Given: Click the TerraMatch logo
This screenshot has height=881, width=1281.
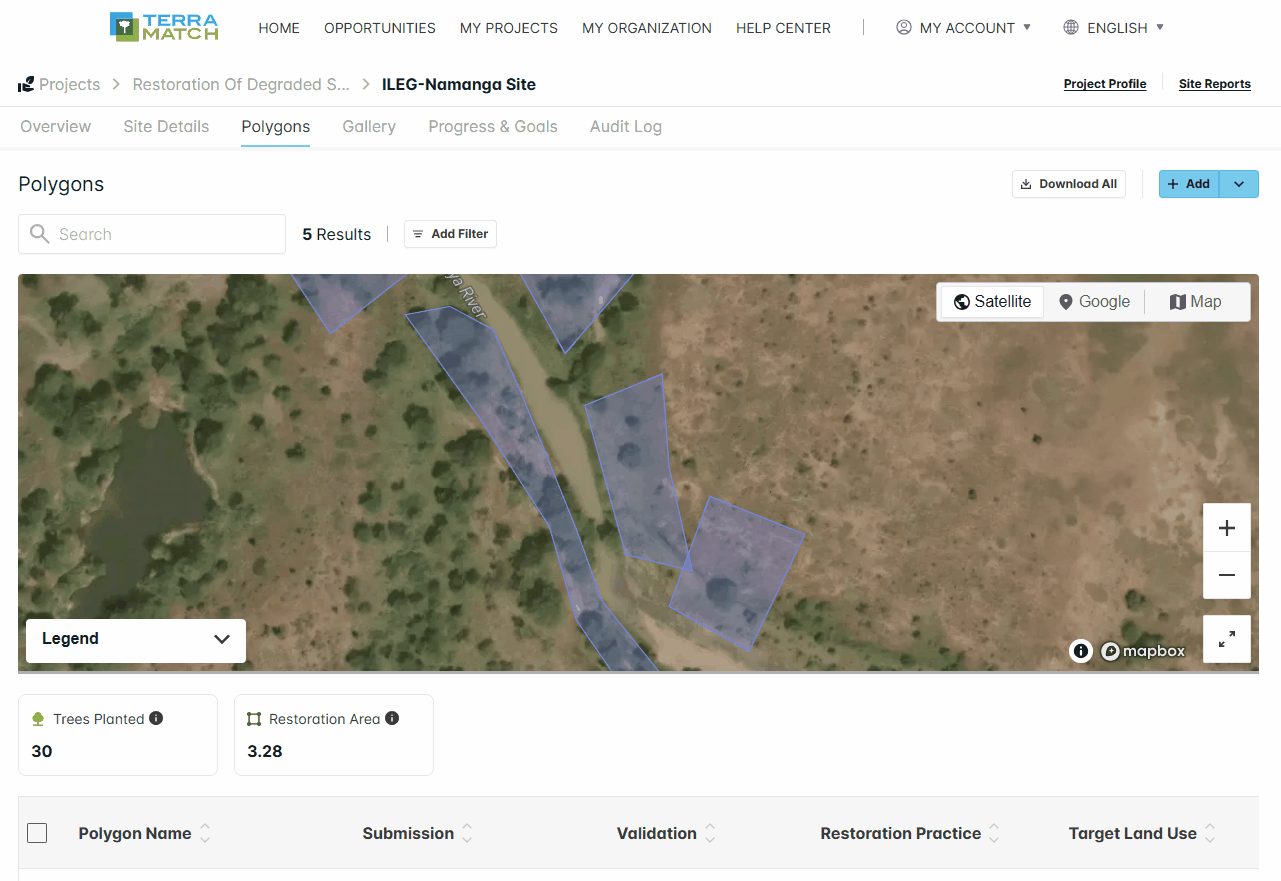Looking at the screenshot, I should point(164,27).
